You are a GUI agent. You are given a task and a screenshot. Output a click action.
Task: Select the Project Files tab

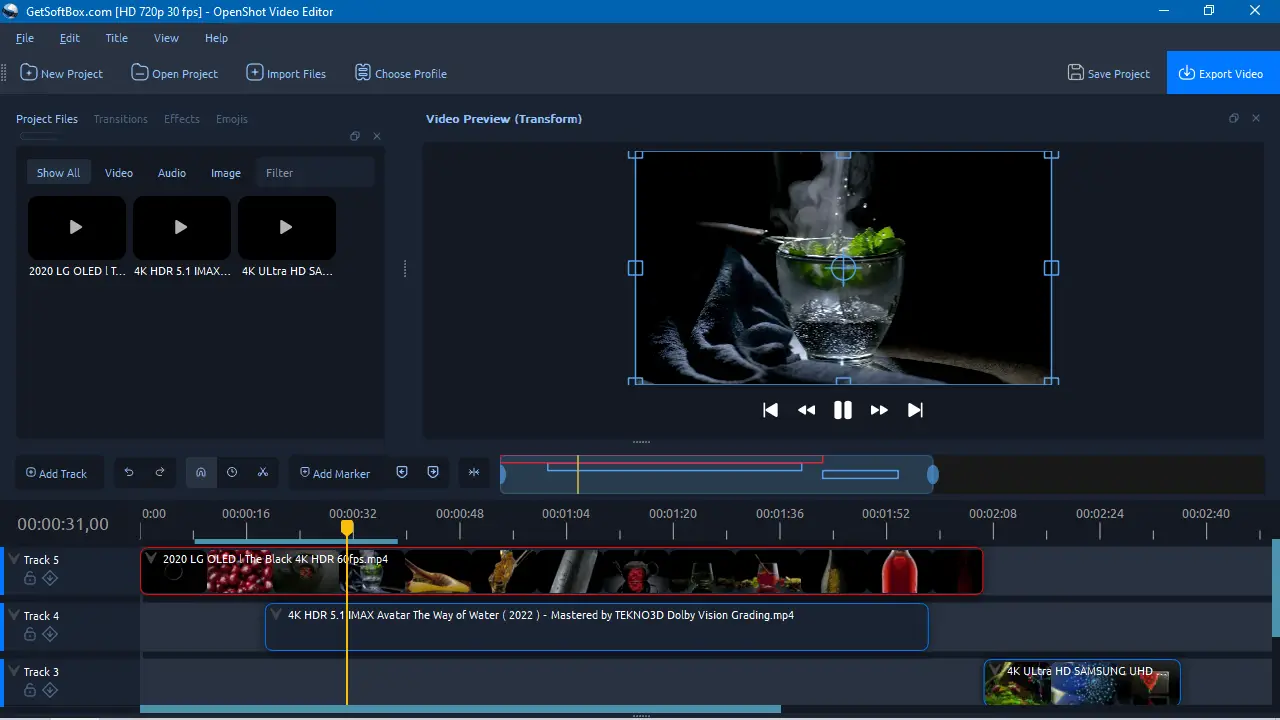pyautogui.click(x=47, y=119)
